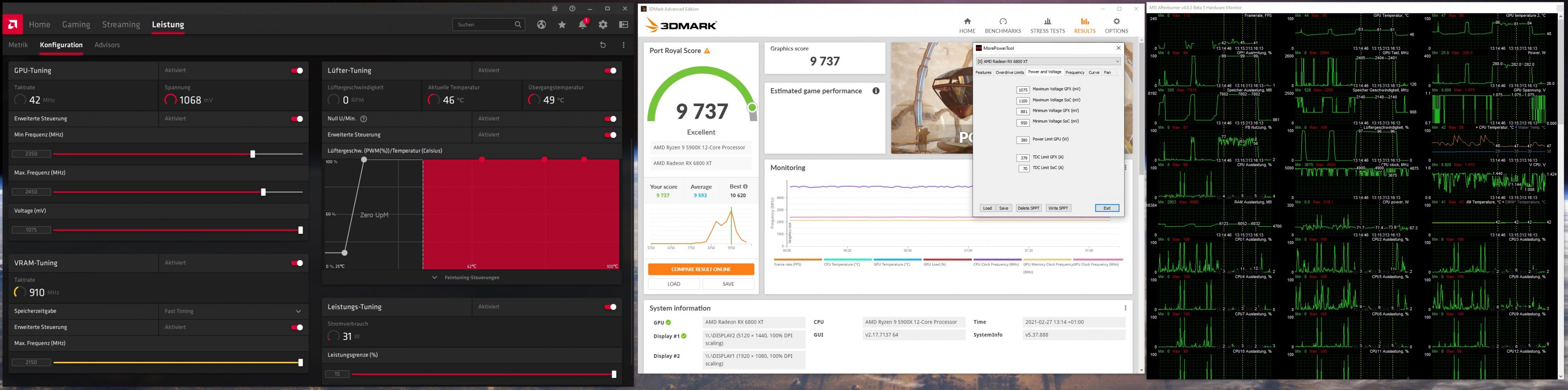Click the Null U/Min. help icon
Viewport: 1568px width, 390px height.
pos(363,119)
